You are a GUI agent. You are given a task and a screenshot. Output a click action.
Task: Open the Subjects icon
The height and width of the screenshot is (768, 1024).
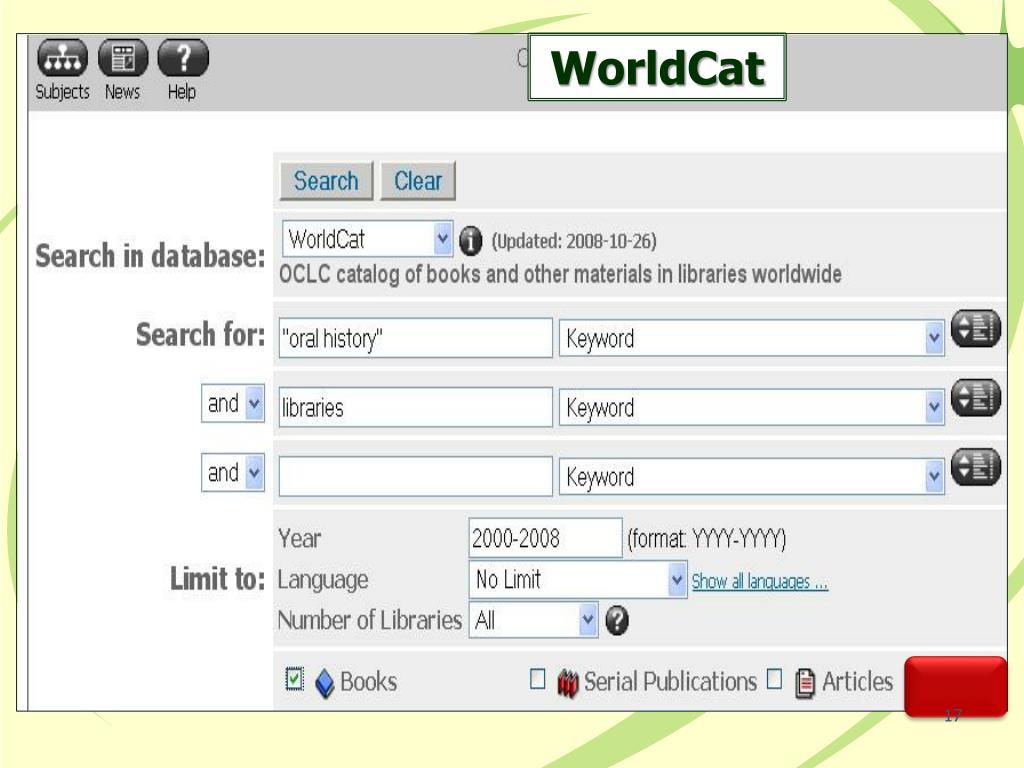point(63,57)
